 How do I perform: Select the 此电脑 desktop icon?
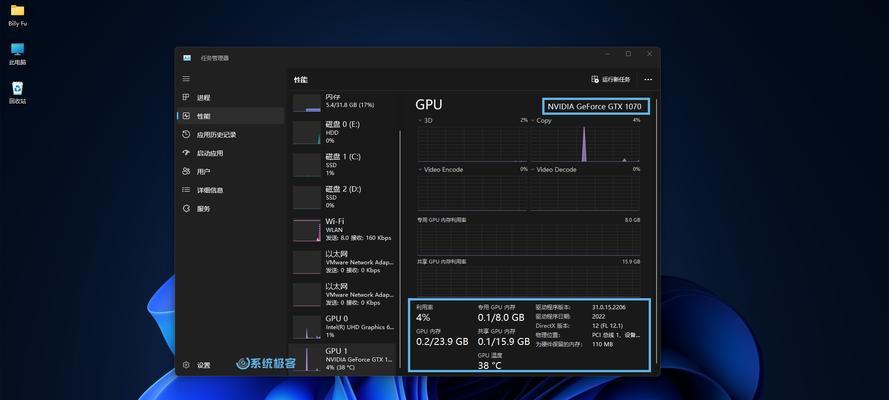pyautogui.click(x=18, y=54)
